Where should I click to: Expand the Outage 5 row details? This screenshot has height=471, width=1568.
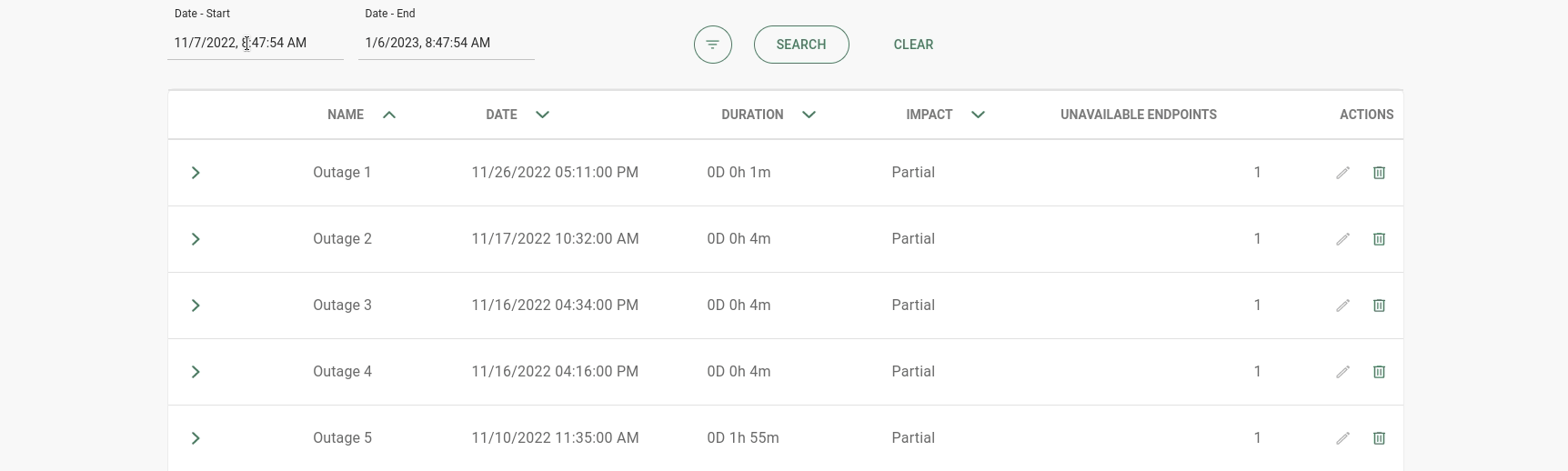(x=196, y=438)
